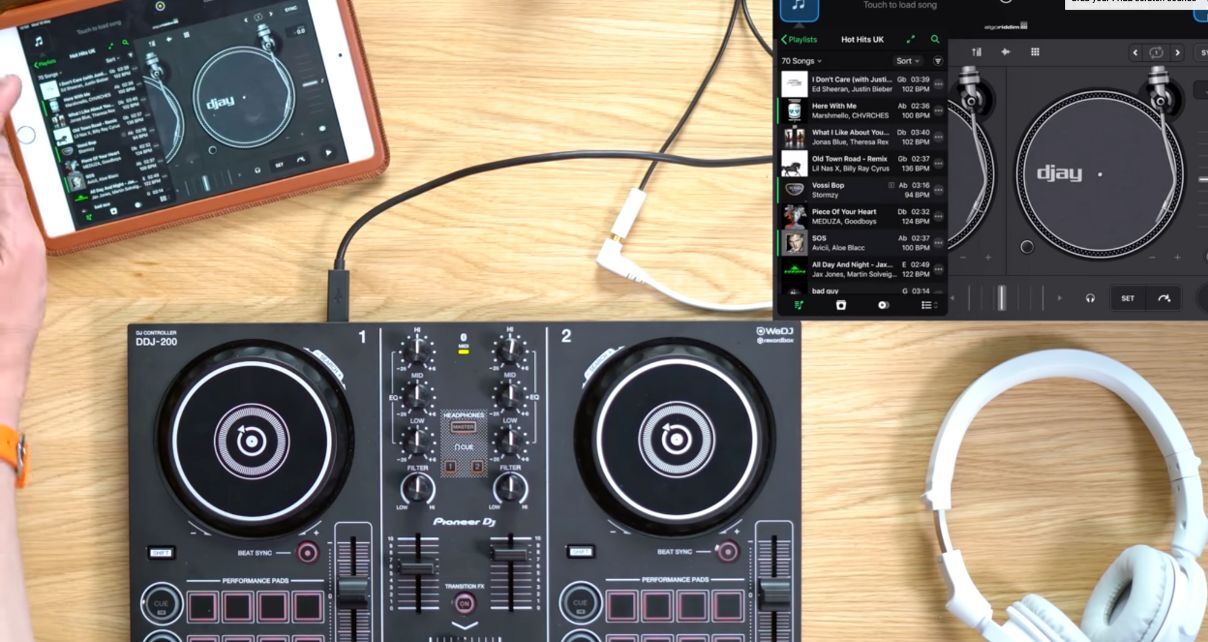Open the performance pads grid icon
This screenshot has width=1208, height=642.
click(x=1035, y=52)
